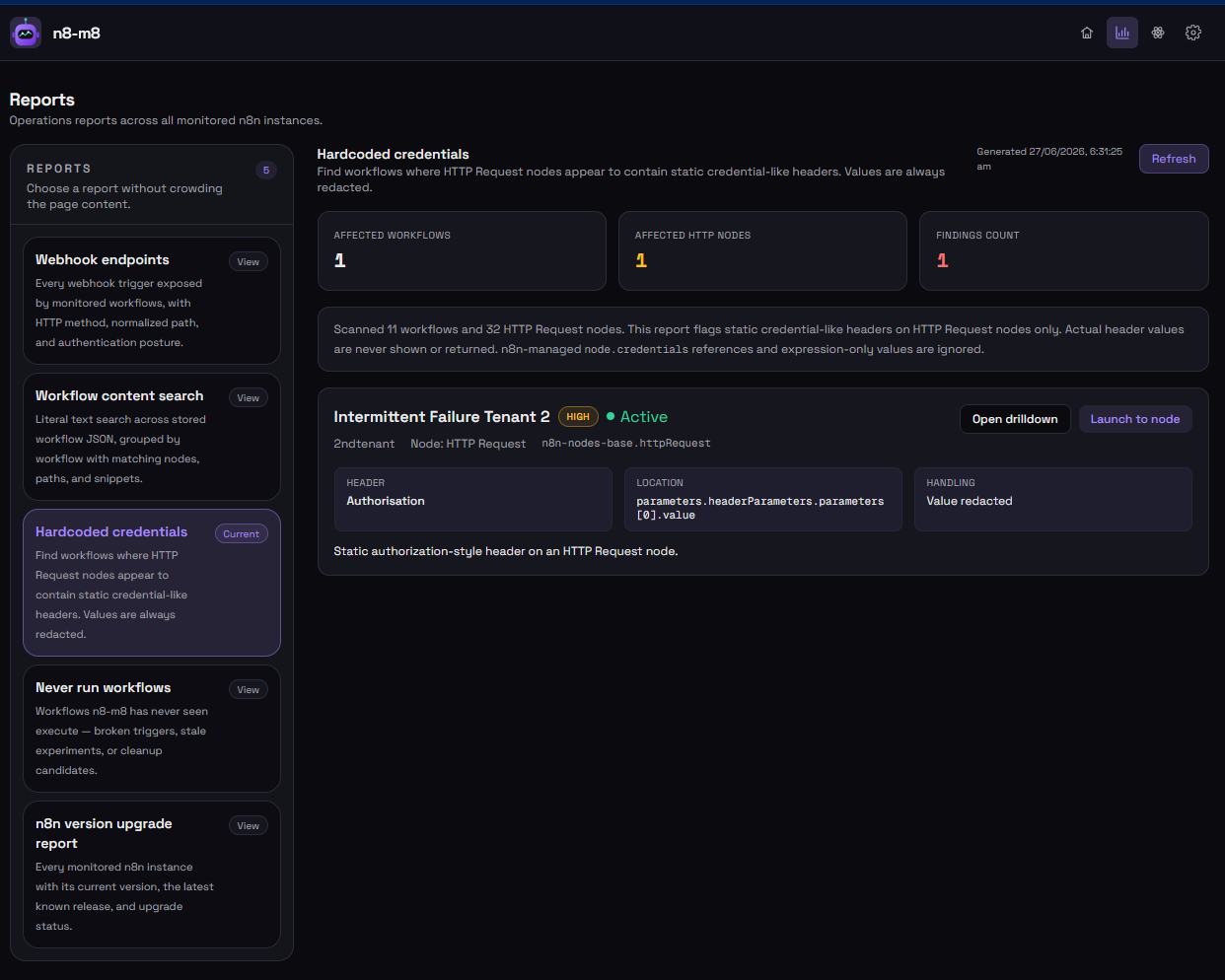Click the Affected Workflows stat card
This screenshot has height=980, width=1225.
(x=462, y=250)
